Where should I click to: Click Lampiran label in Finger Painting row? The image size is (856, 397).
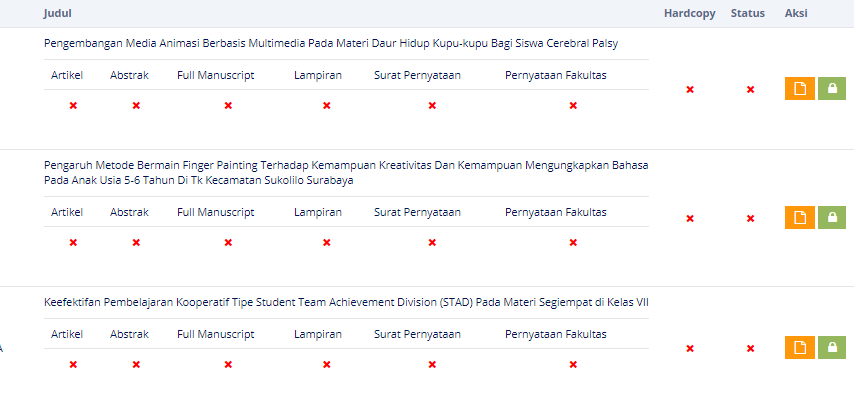[318, 212]
